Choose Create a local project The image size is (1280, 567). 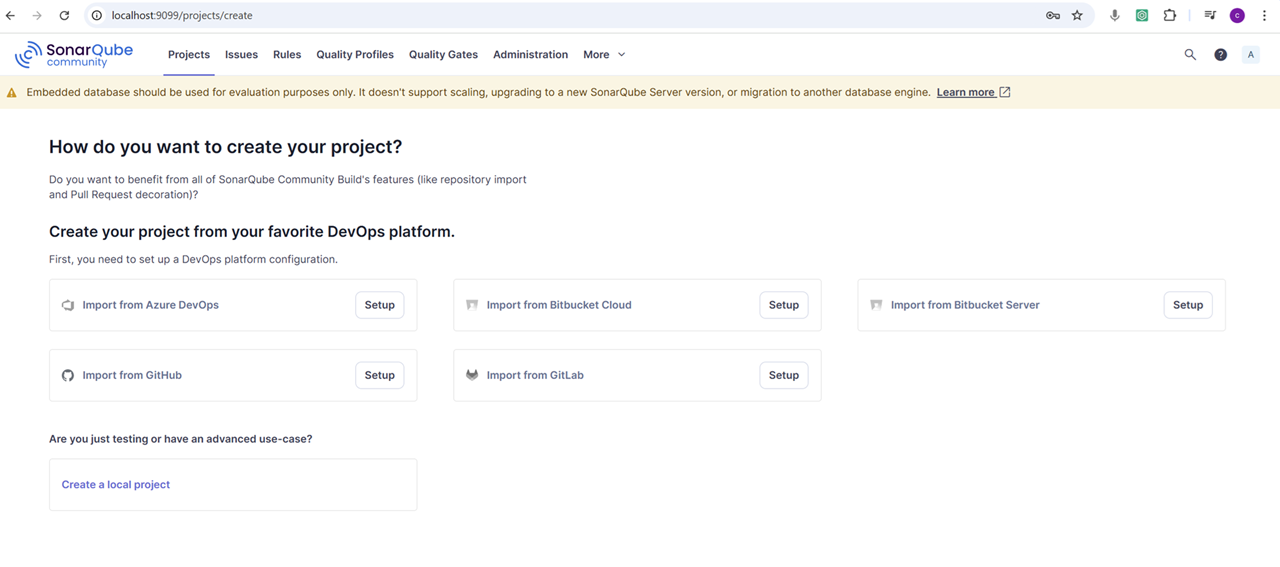coord(116,485)
